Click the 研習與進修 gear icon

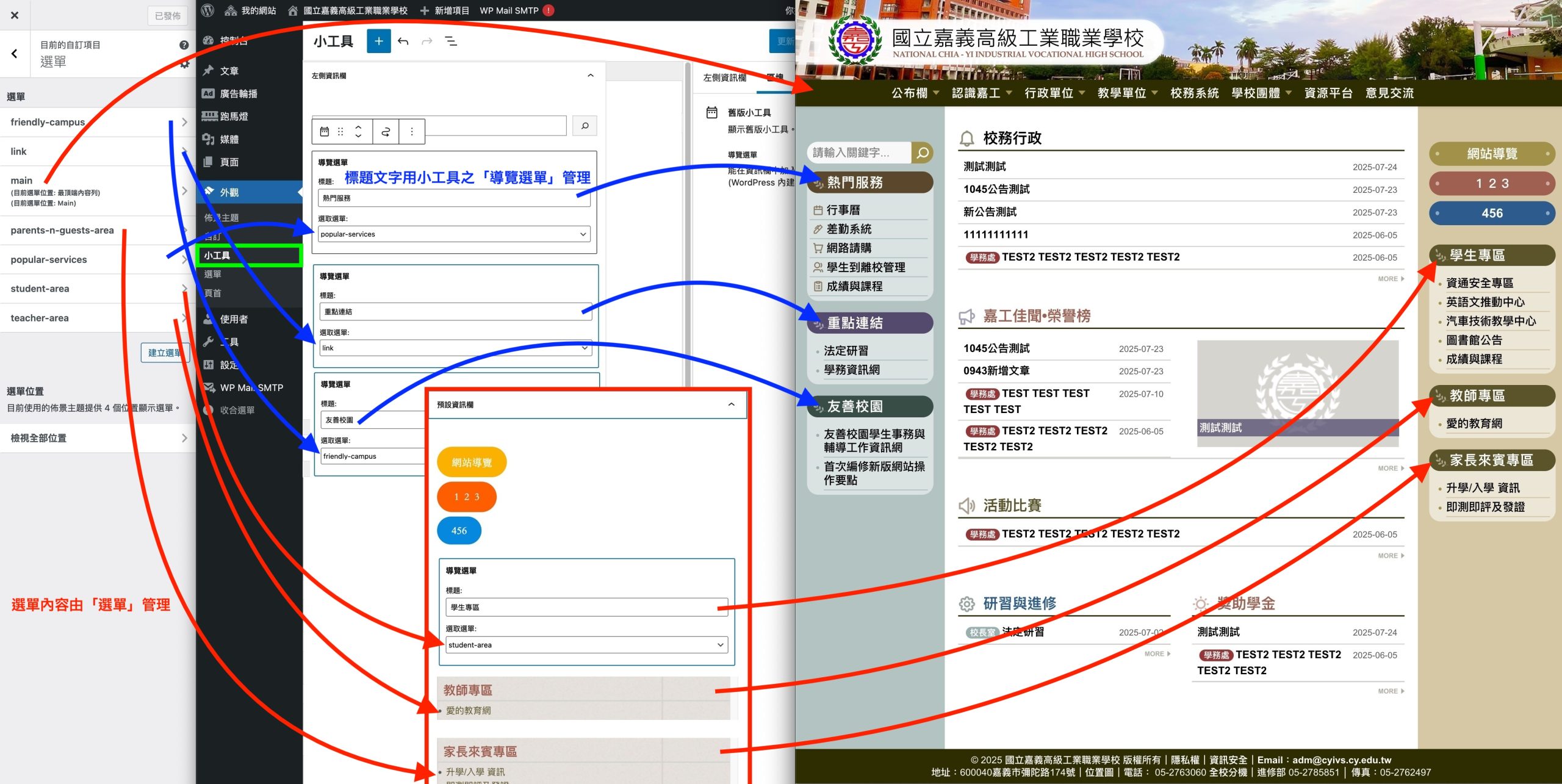pos(966,603)
